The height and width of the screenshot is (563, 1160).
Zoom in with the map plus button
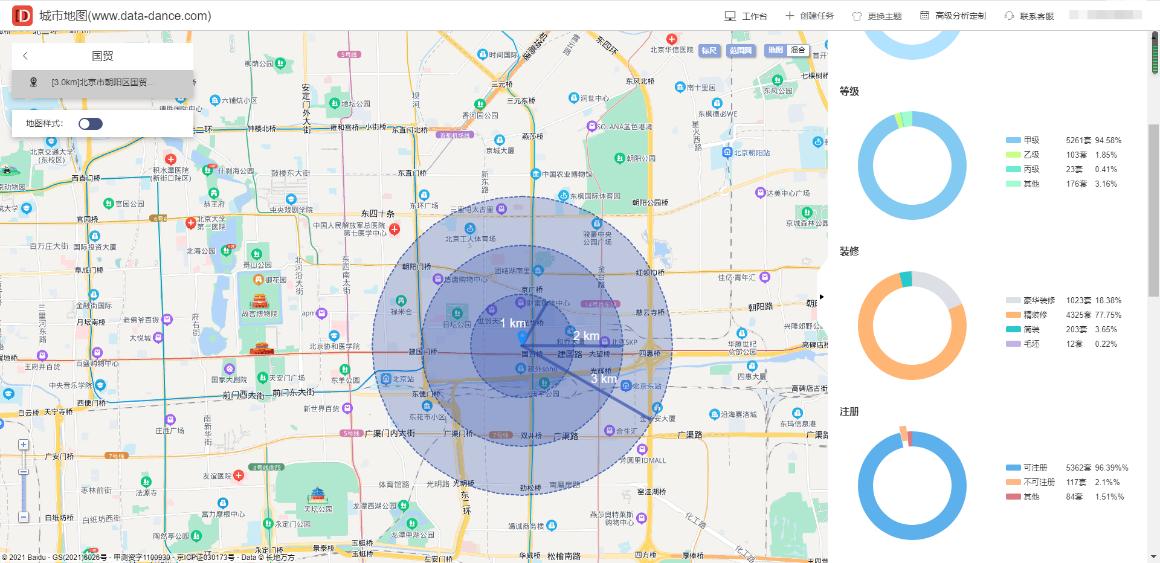(x=24, y=445)
